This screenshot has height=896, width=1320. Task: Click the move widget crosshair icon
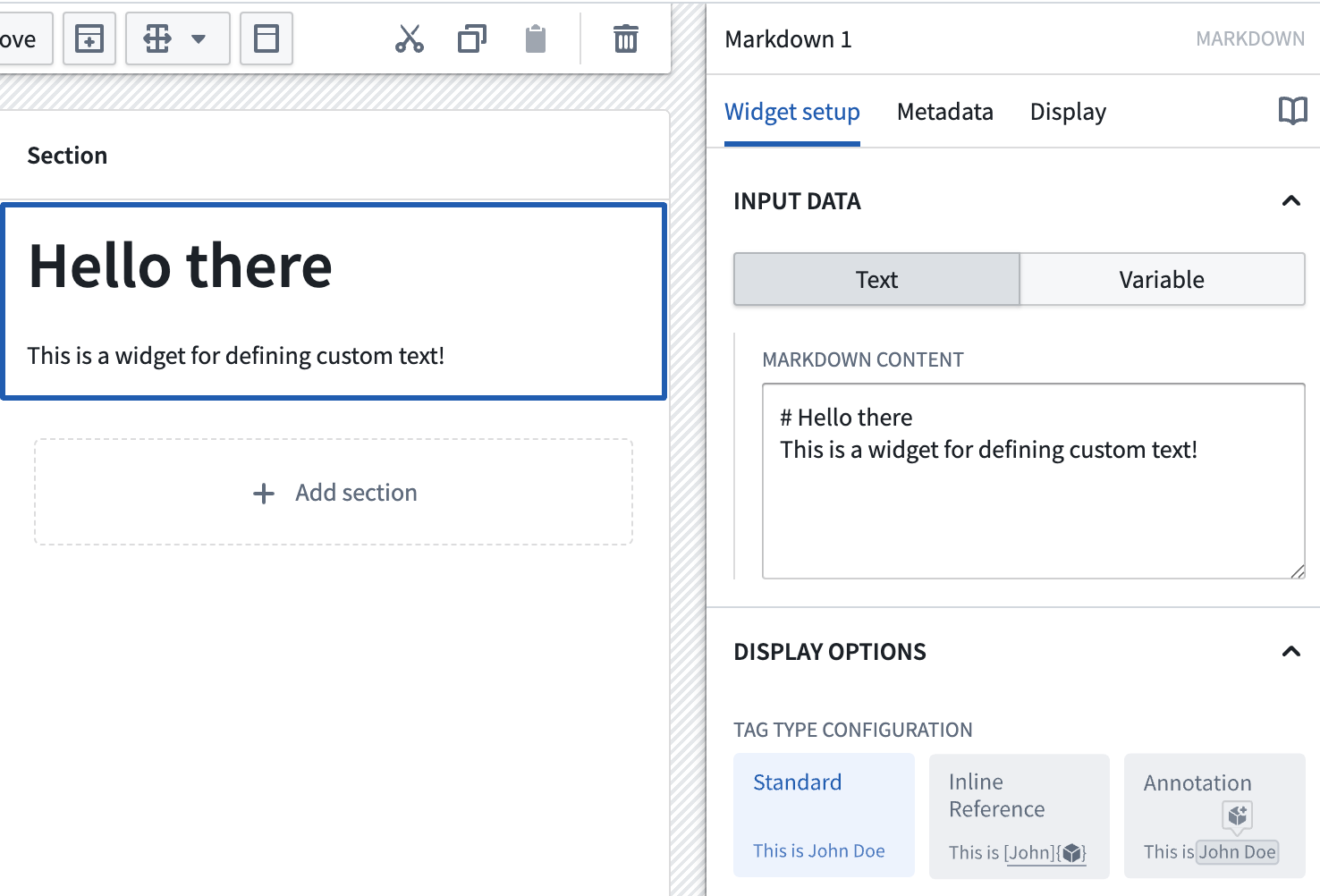pos(157,38)
